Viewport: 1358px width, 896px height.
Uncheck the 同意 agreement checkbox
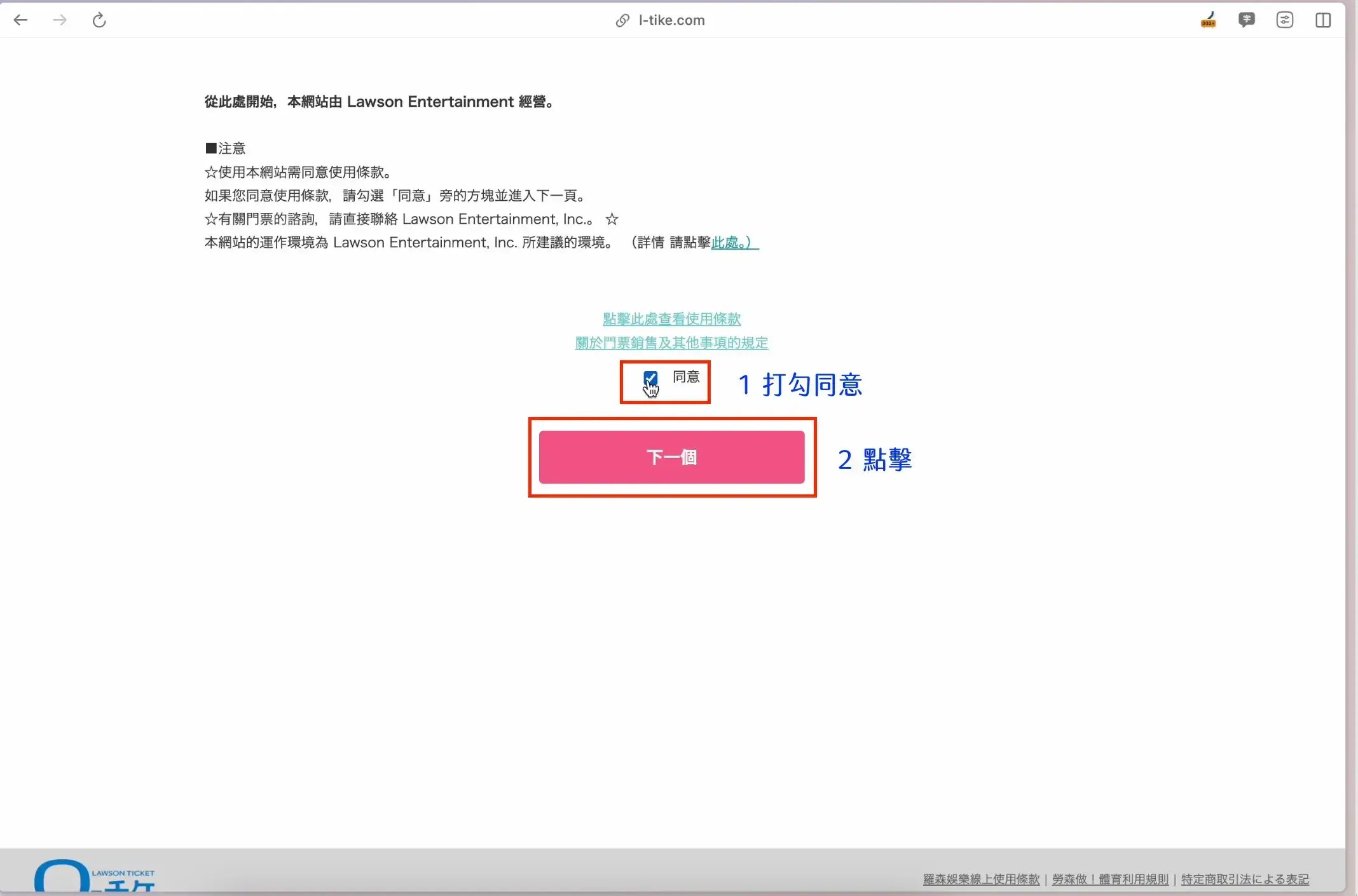tap(650, 378)
